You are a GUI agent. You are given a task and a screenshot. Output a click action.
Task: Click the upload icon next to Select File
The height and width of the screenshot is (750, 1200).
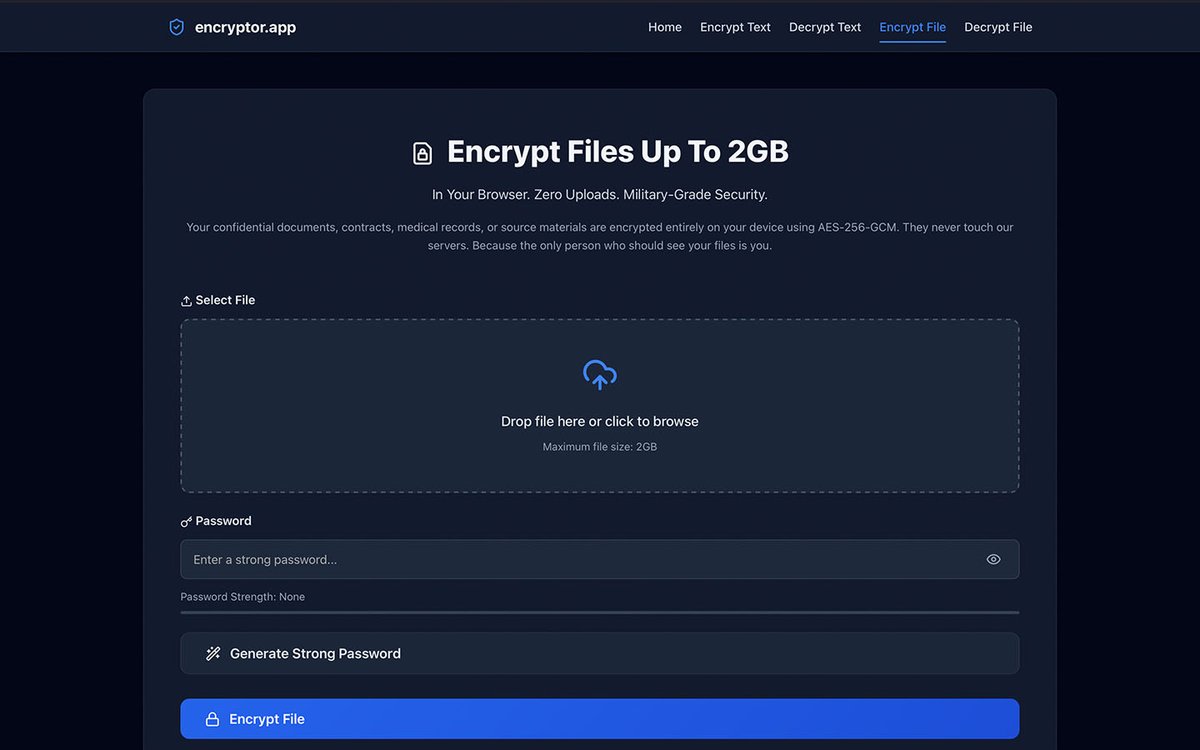point(186,301)
